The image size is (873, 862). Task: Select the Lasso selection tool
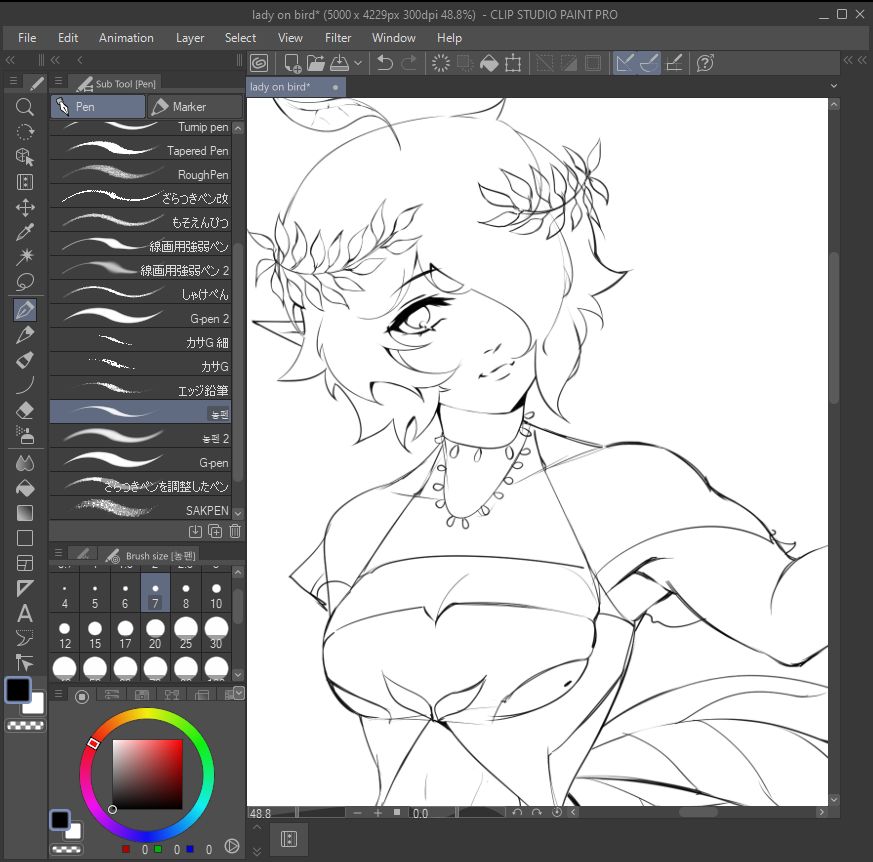tap(24, 282)
